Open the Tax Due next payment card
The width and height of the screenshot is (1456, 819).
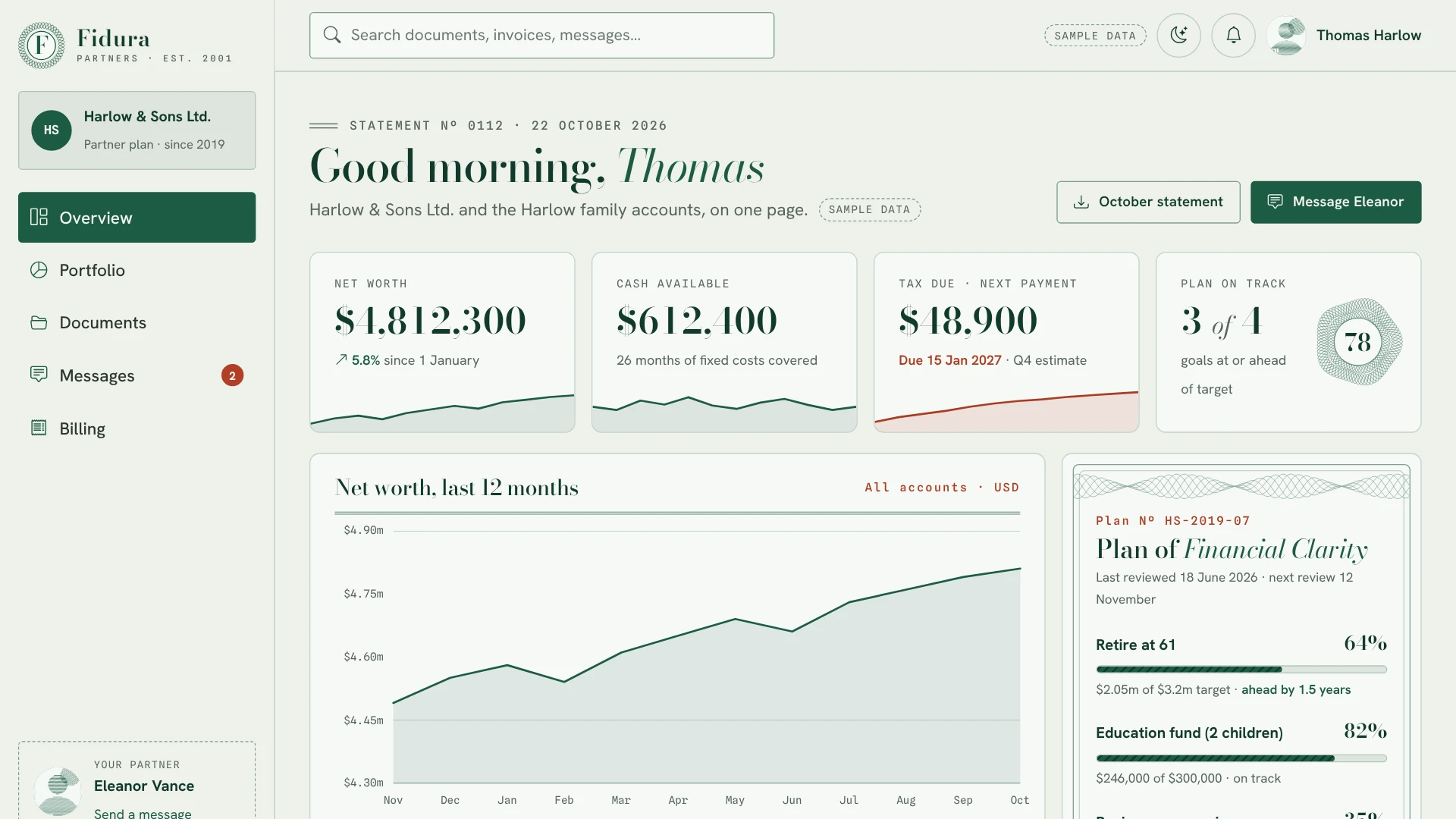[1006, 342]
